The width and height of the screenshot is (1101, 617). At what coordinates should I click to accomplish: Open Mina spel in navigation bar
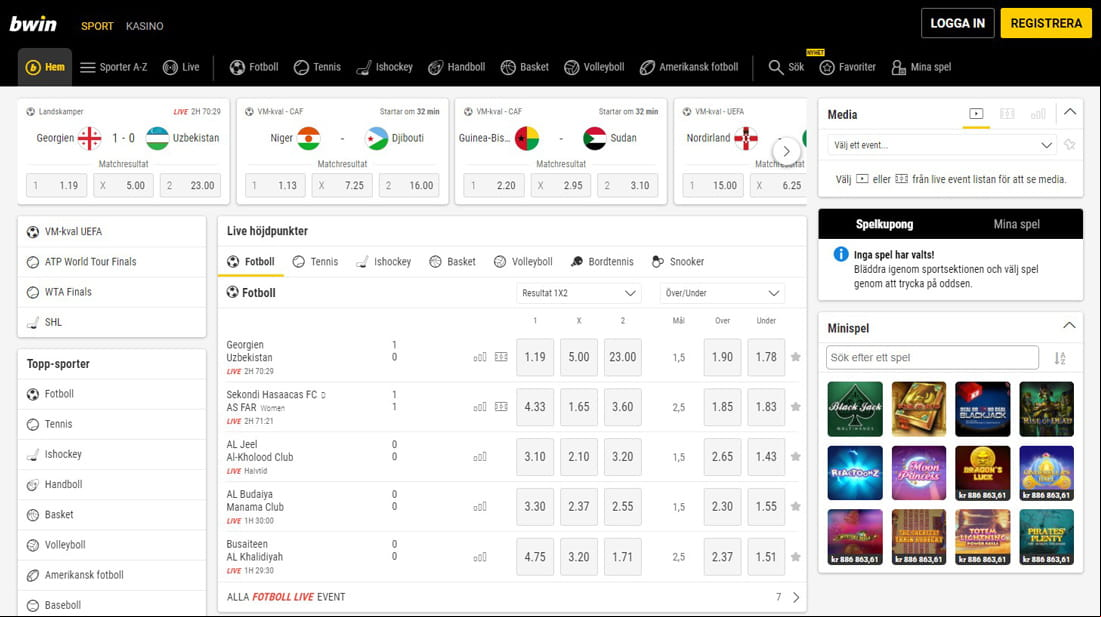tap(921, 67)
